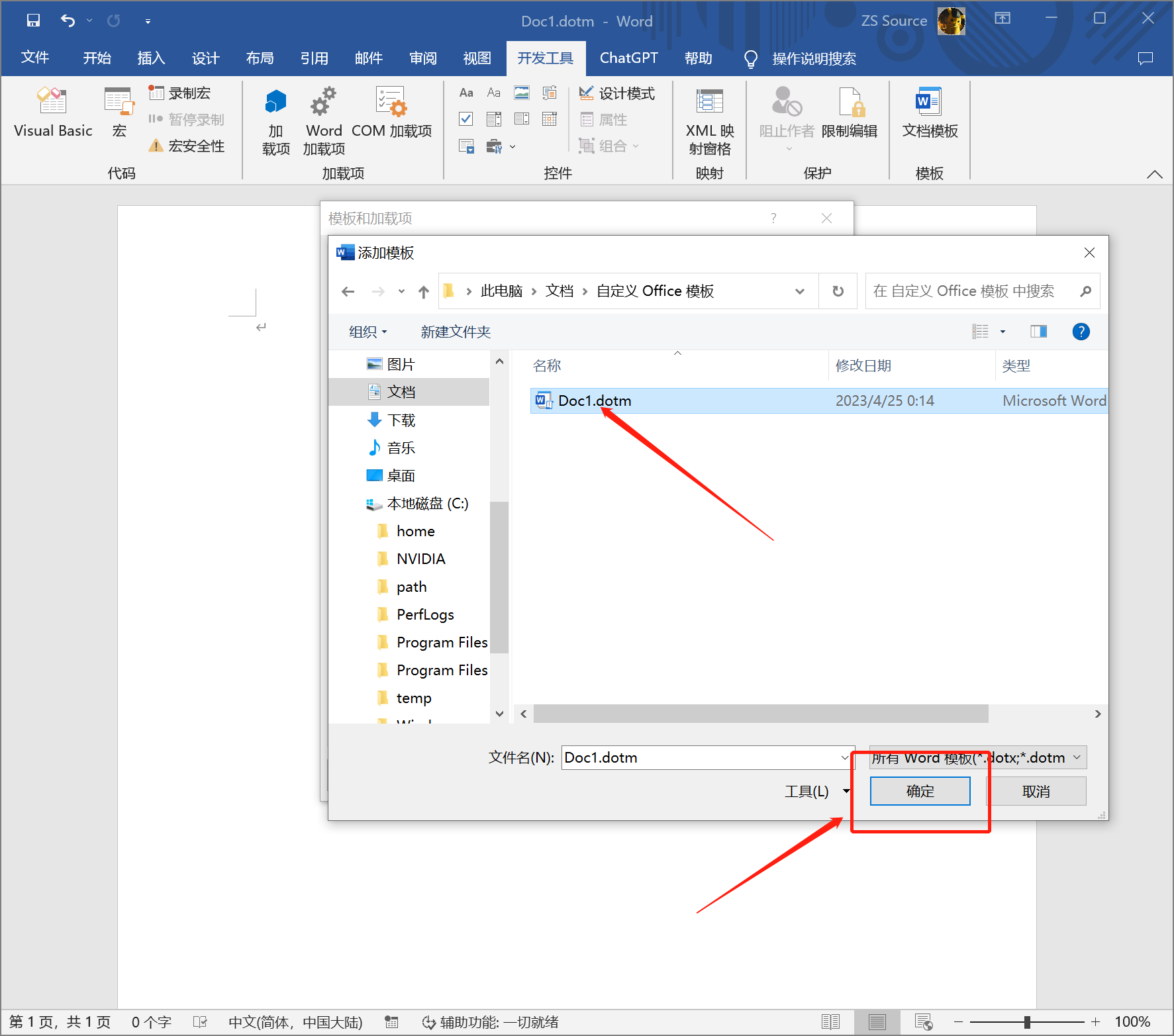Open the file dialog help icon
Image resolution: width=1174 pixels, height=1036 pixels.
[1081, 332]
